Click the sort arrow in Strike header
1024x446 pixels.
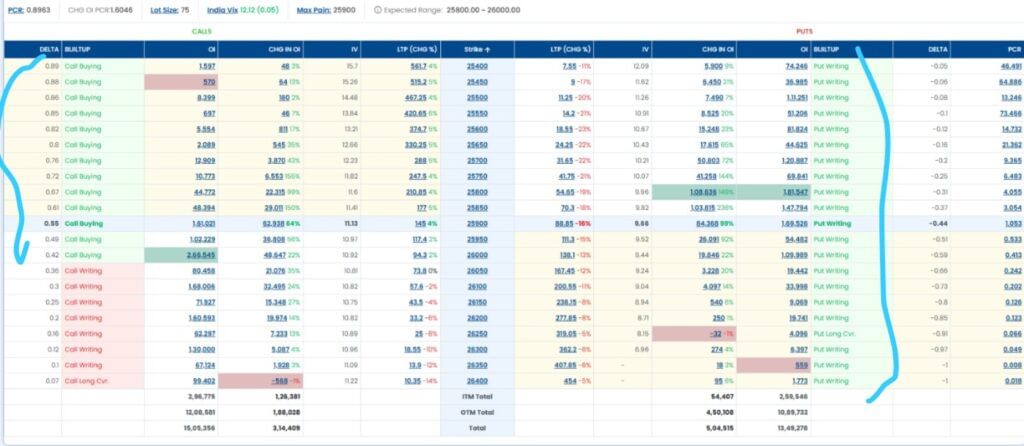pyautogui.click(x=489, y=49)
